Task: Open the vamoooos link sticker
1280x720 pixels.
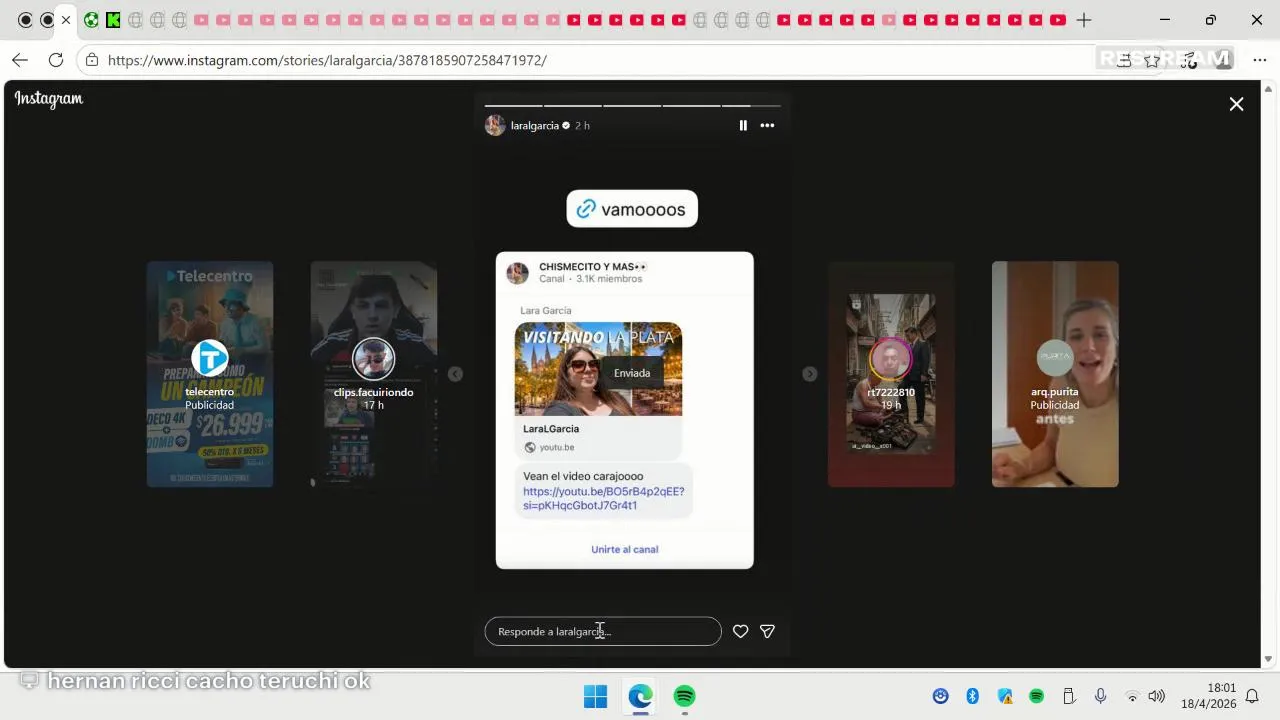Action: 632,209
